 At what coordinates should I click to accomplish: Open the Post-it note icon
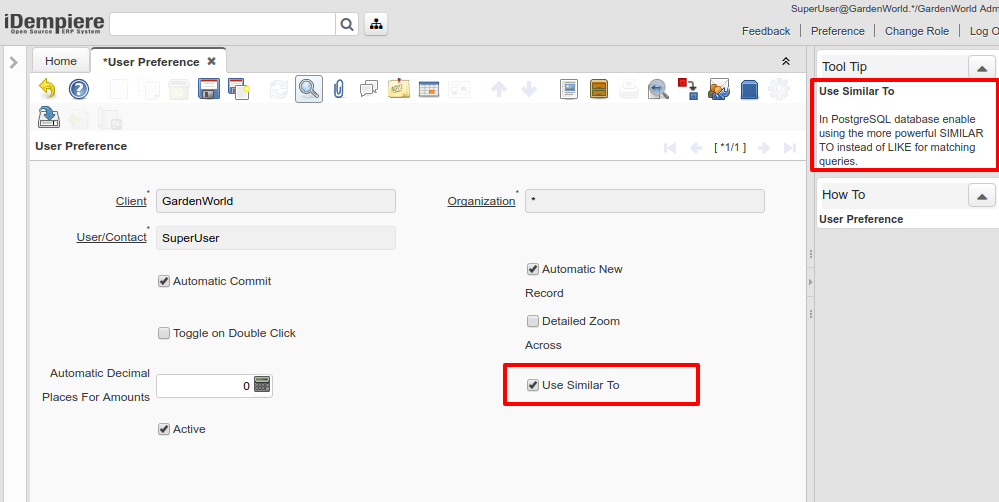pyautogui.click(x=399, y=89)
